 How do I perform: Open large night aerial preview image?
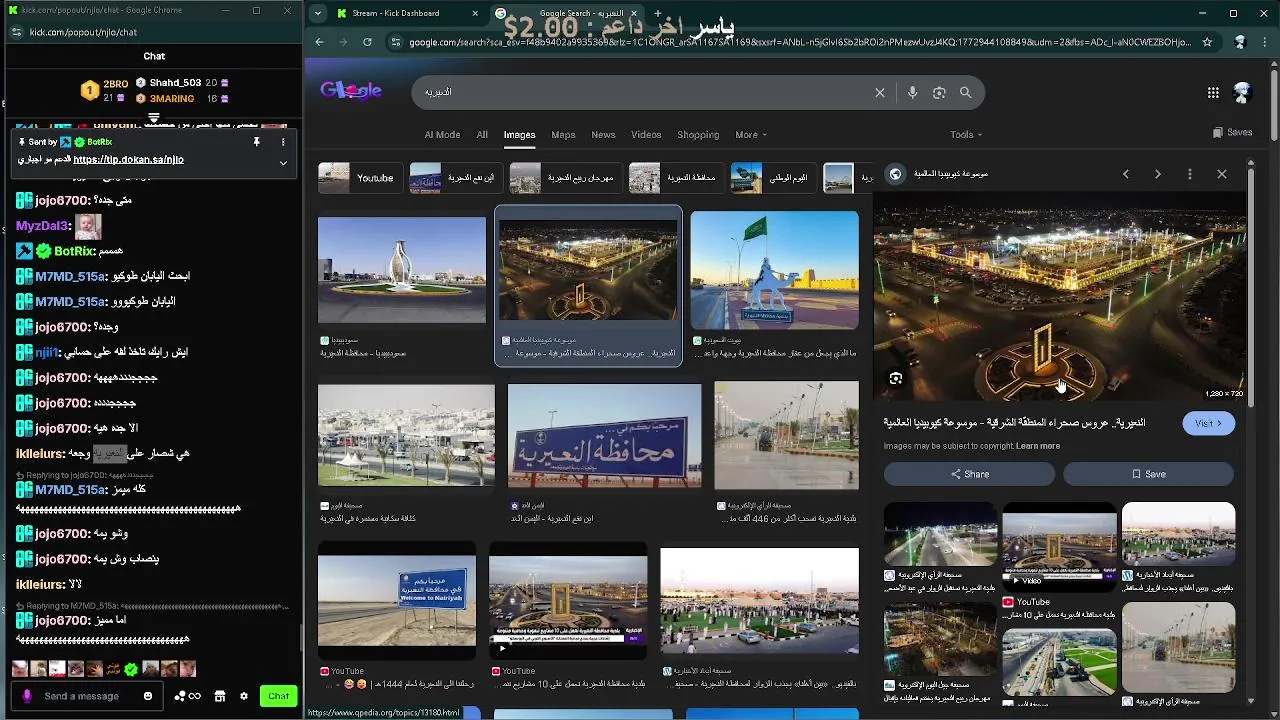point(1060,298)
